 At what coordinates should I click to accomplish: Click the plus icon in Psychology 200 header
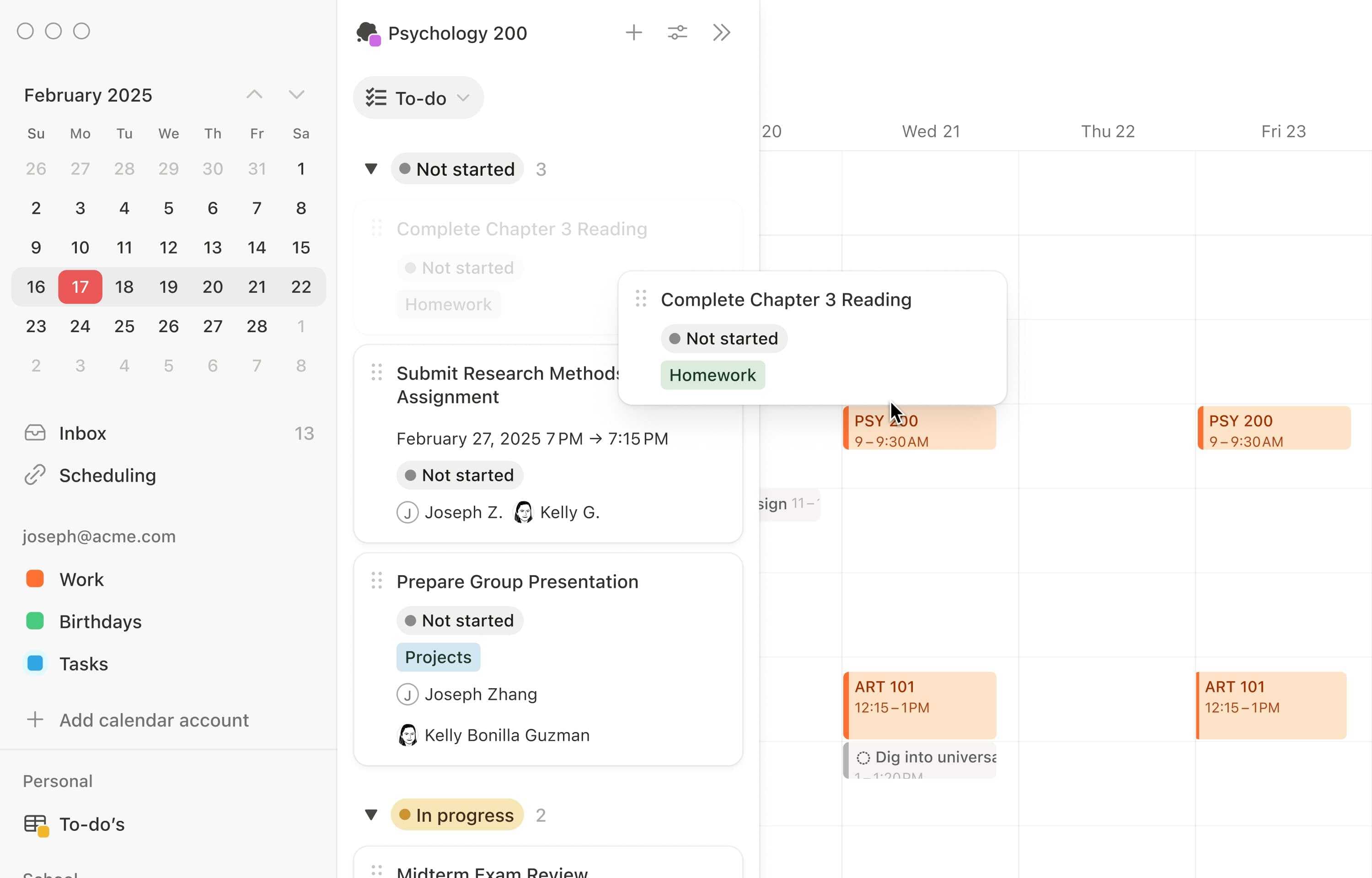(x=633, y=32)
